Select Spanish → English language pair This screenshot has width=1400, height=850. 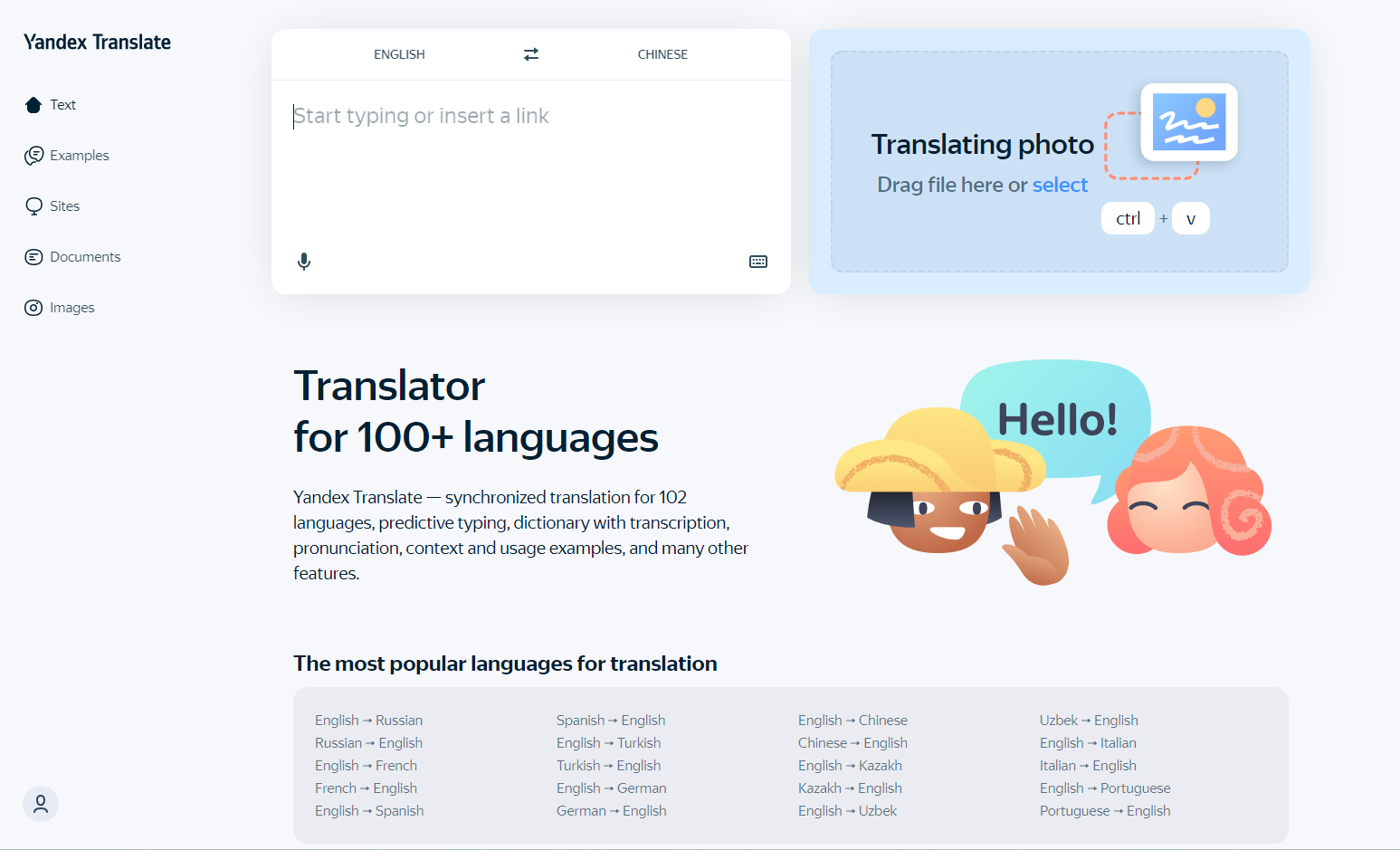point(611,721)
